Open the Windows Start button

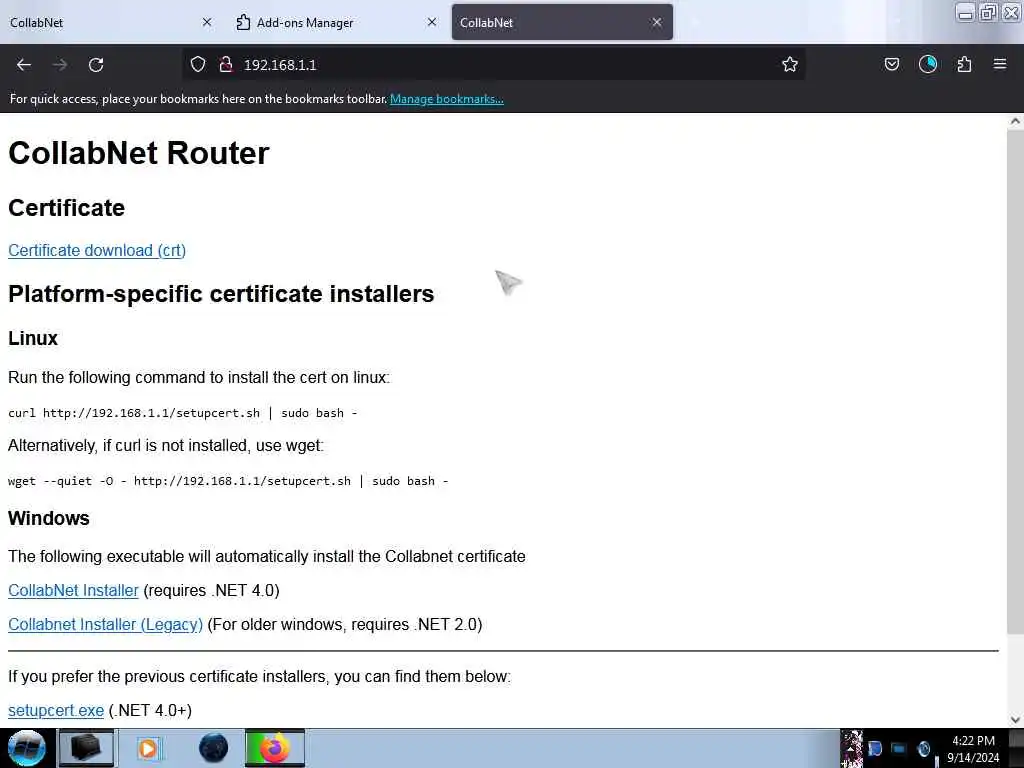point(27,748)
